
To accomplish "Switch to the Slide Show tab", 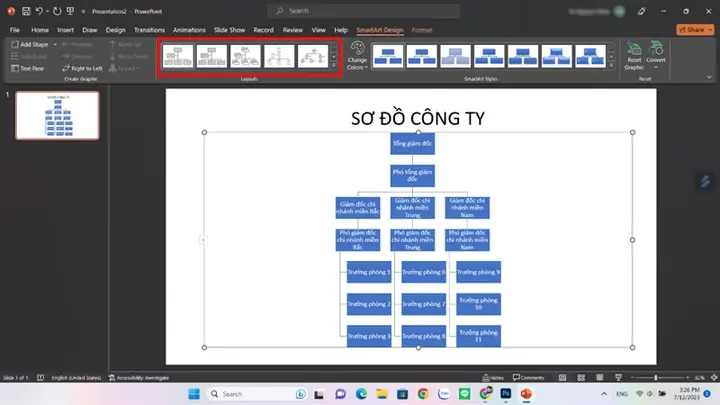I will point(229,30).
